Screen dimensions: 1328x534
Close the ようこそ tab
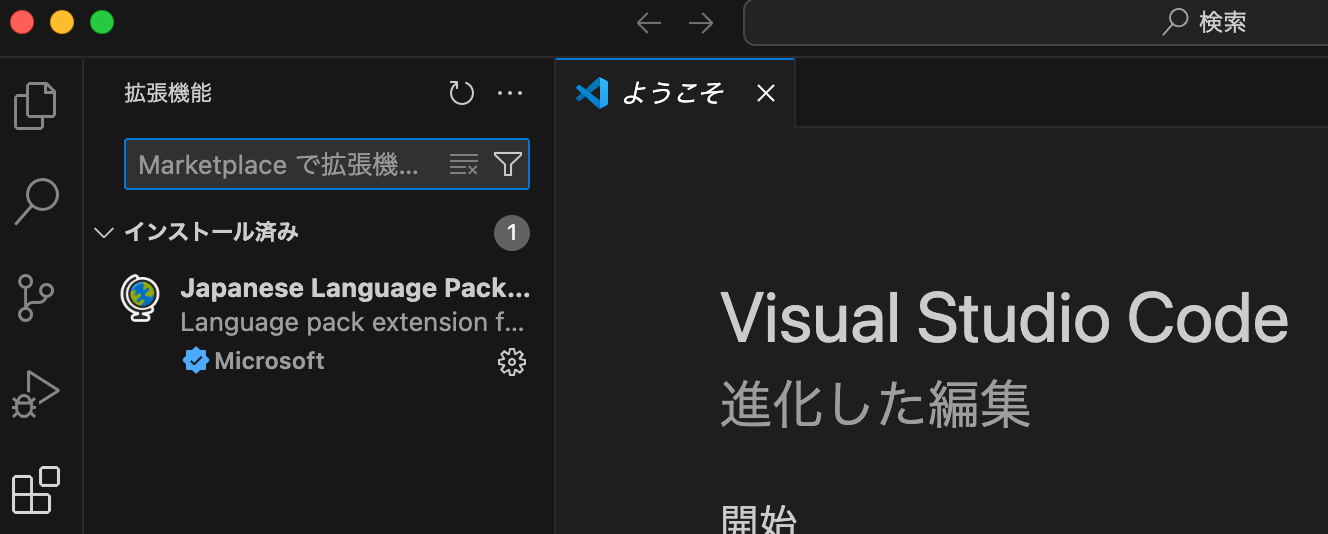coord(766,94)
